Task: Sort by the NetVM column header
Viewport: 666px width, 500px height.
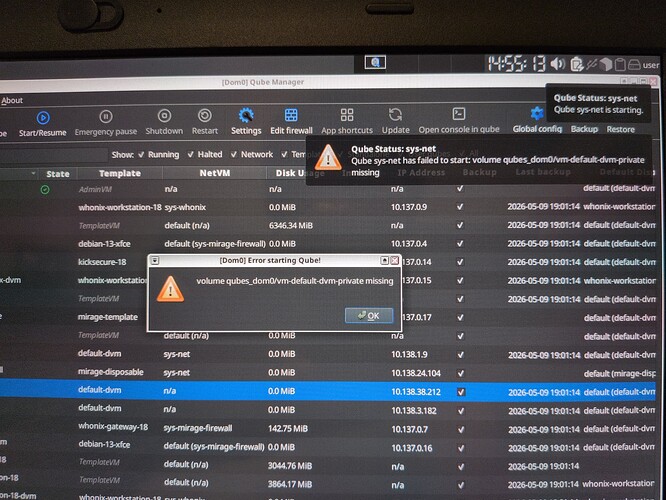Action: point(215,173)
